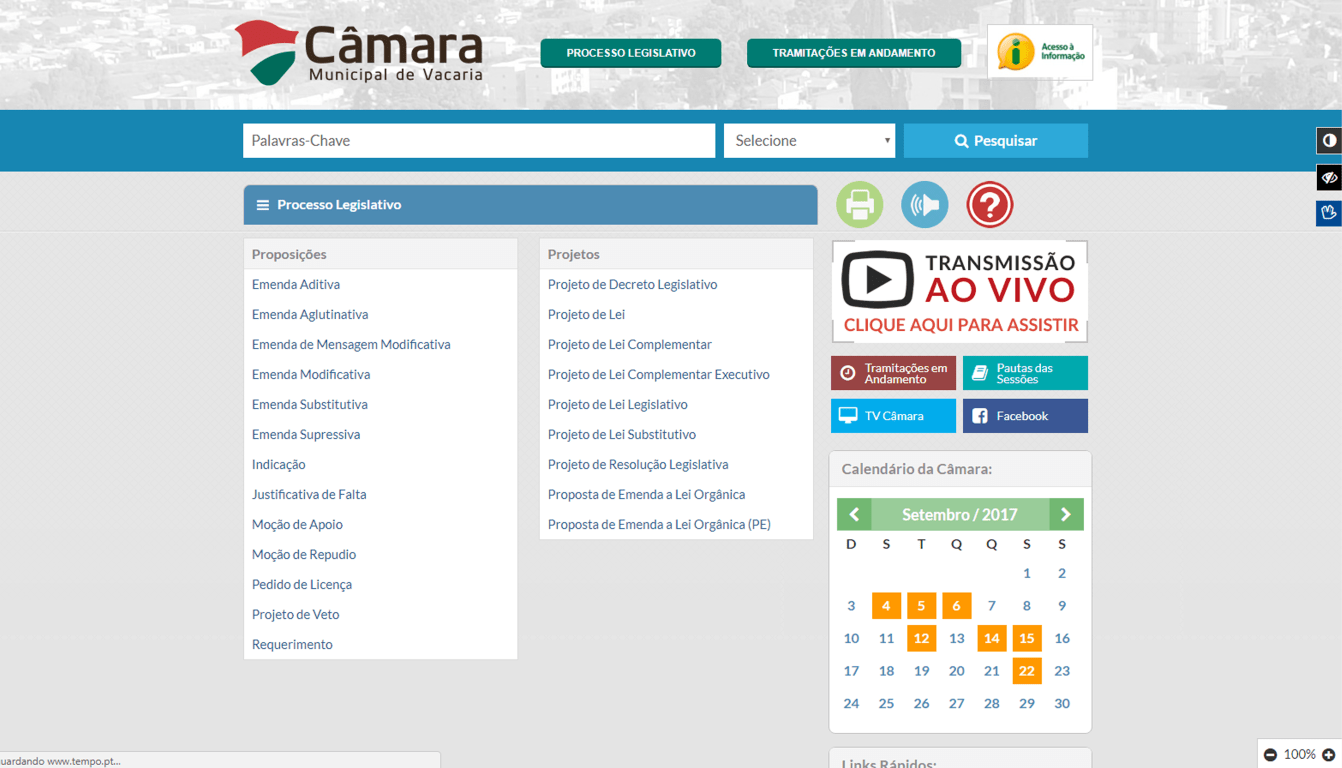Click the blue audio speaker icon
Image resolution: width=1342 pixels, height=768 pixels.
(x=924, y=205)
